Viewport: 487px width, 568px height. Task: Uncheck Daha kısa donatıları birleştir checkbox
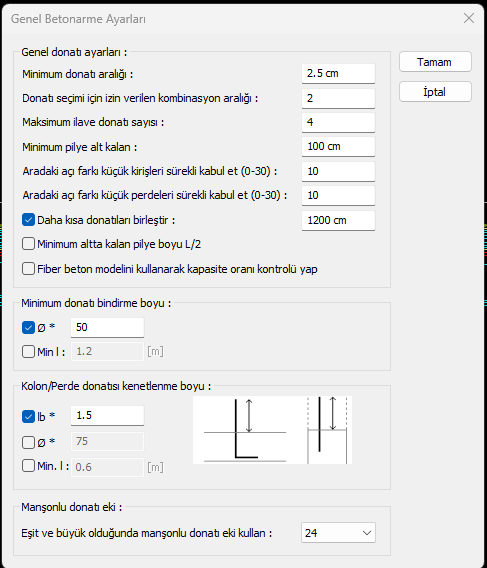click(28, 220)
